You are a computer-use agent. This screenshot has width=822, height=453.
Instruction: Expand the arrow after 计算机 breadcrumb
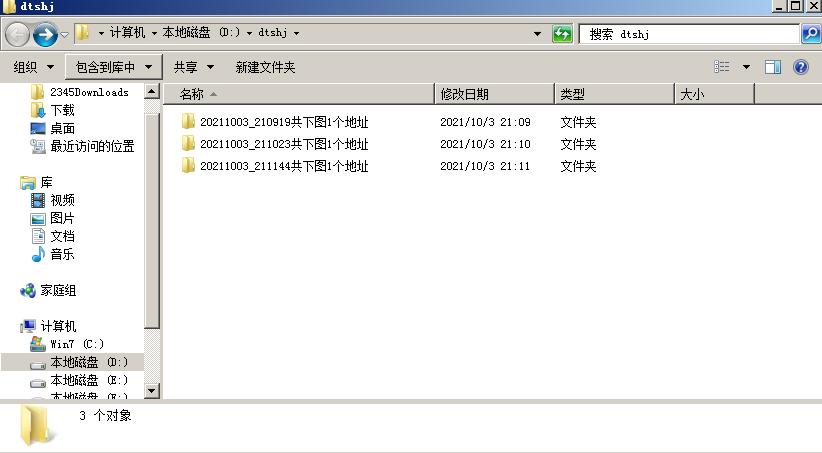coord(154,33)
